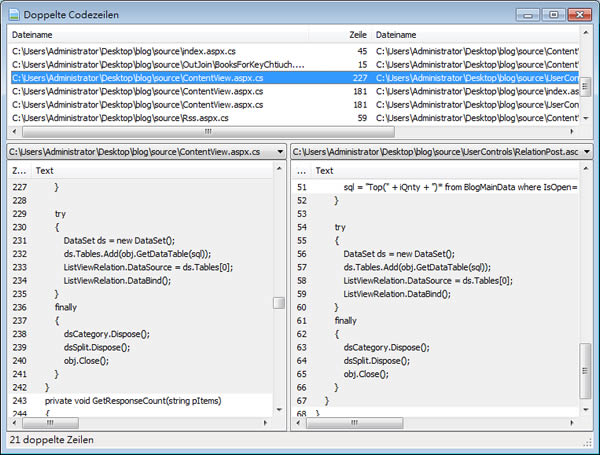The height and width of the screenshot is (455, 600).
Task: Open the RelationPost file dropdown on right
Action: (586, 151)
